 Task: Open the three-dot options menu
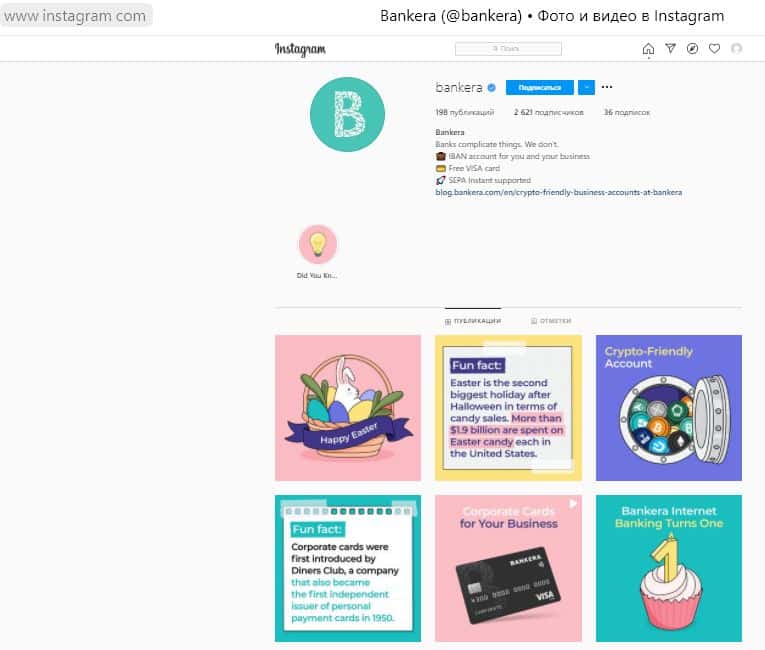click(x=606, y=87)
